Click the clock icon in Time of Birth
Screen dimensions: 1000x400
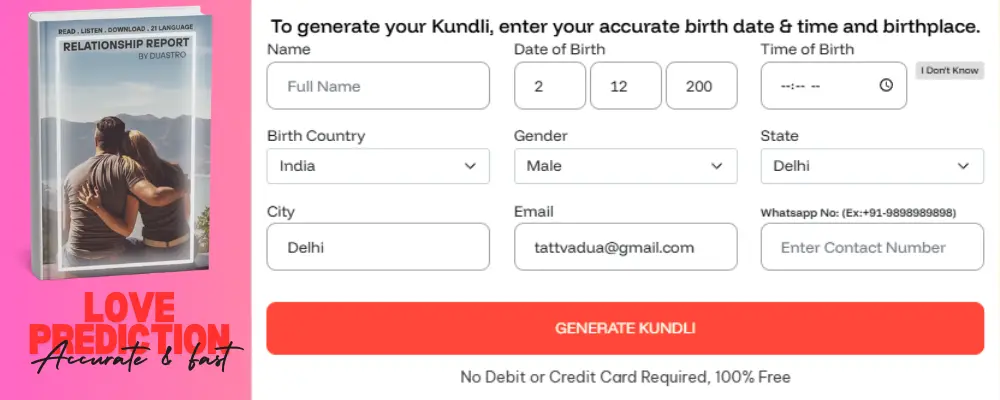[886, 86]
